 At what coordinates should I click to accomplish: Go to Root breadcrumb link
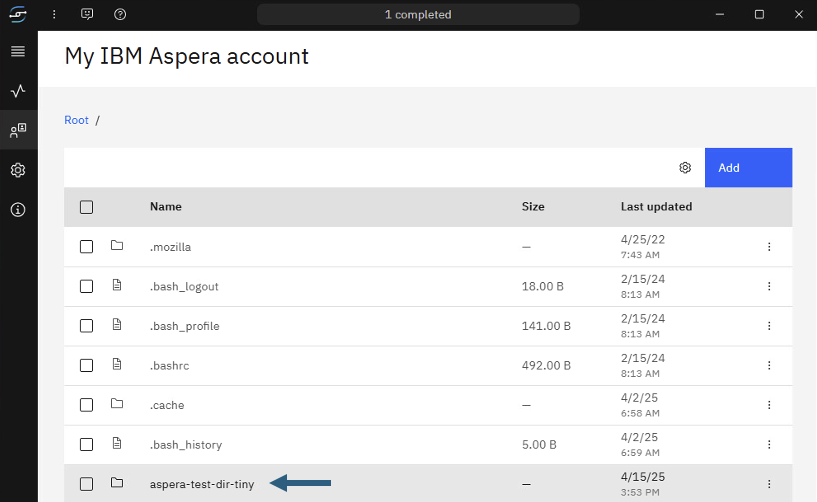pos(77,120)
